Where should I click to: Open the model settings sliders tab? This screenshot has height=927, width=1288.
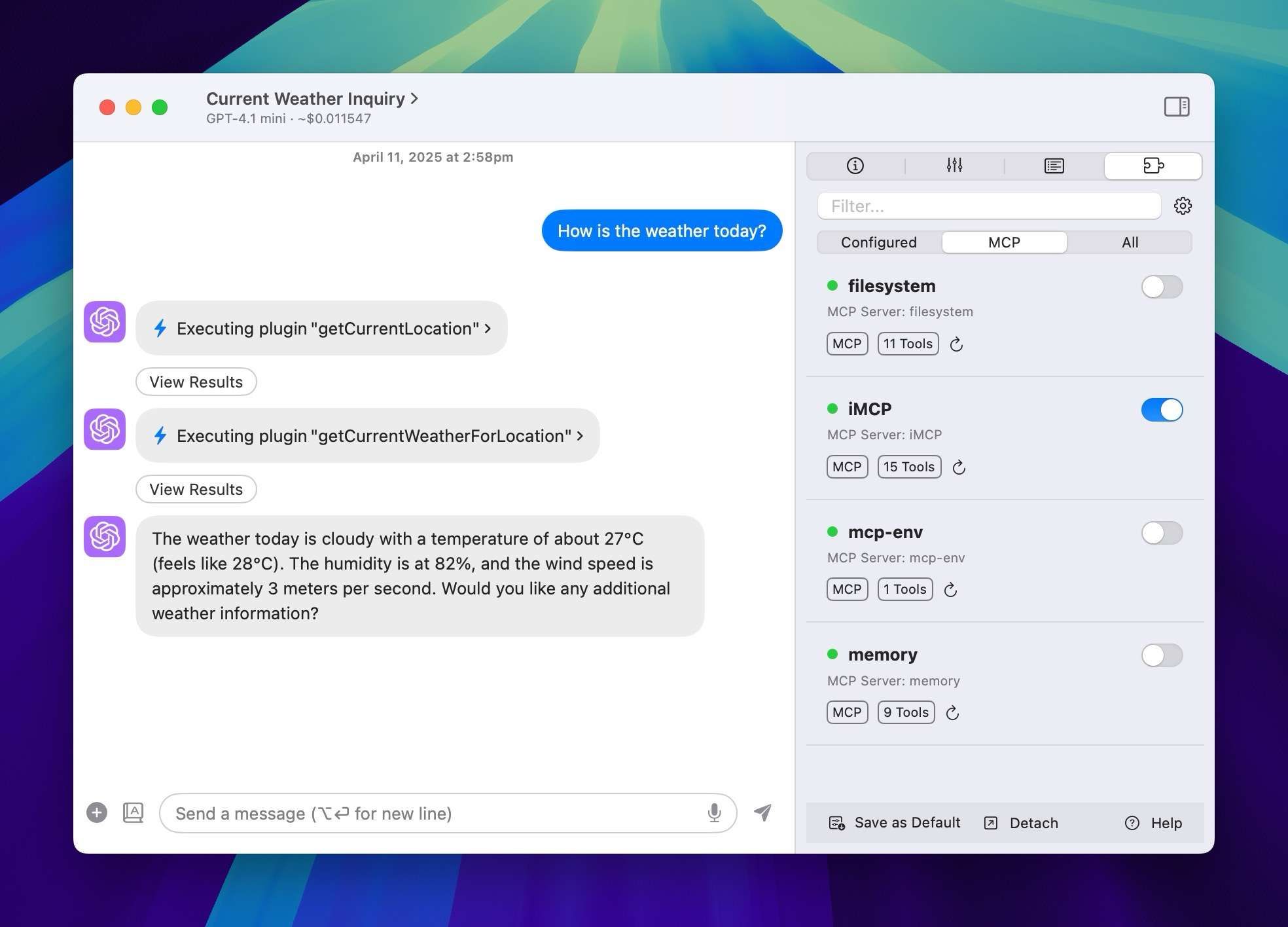(x=954, y=166)
